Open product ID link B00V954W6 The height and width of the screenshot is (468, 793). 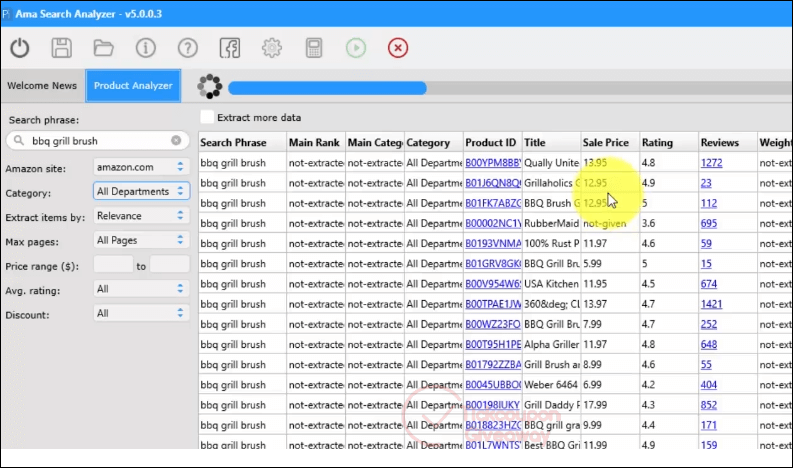(x=493, y=284)
